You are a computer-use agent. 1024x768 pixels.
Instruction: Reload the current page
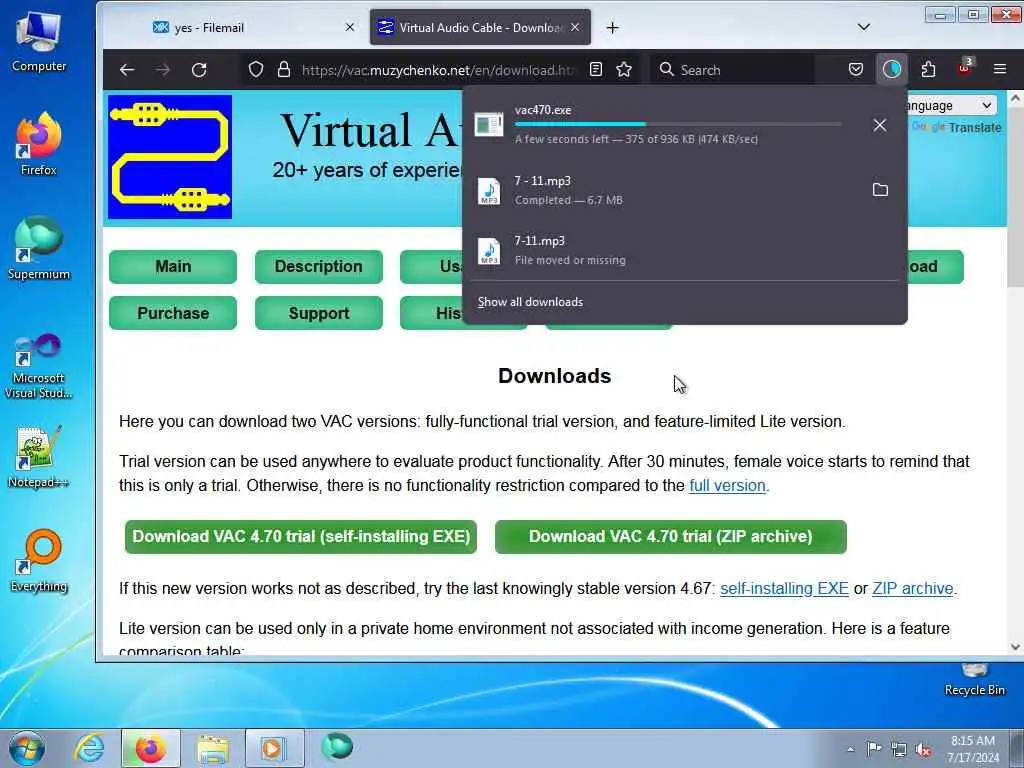(199, 70)
